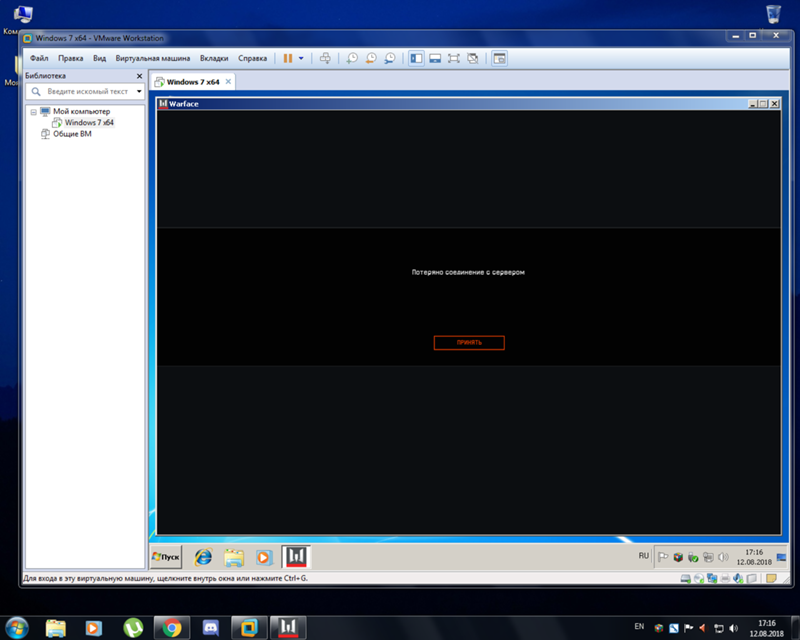
Task: Open the Вид menu
Action: click(99, 58)
